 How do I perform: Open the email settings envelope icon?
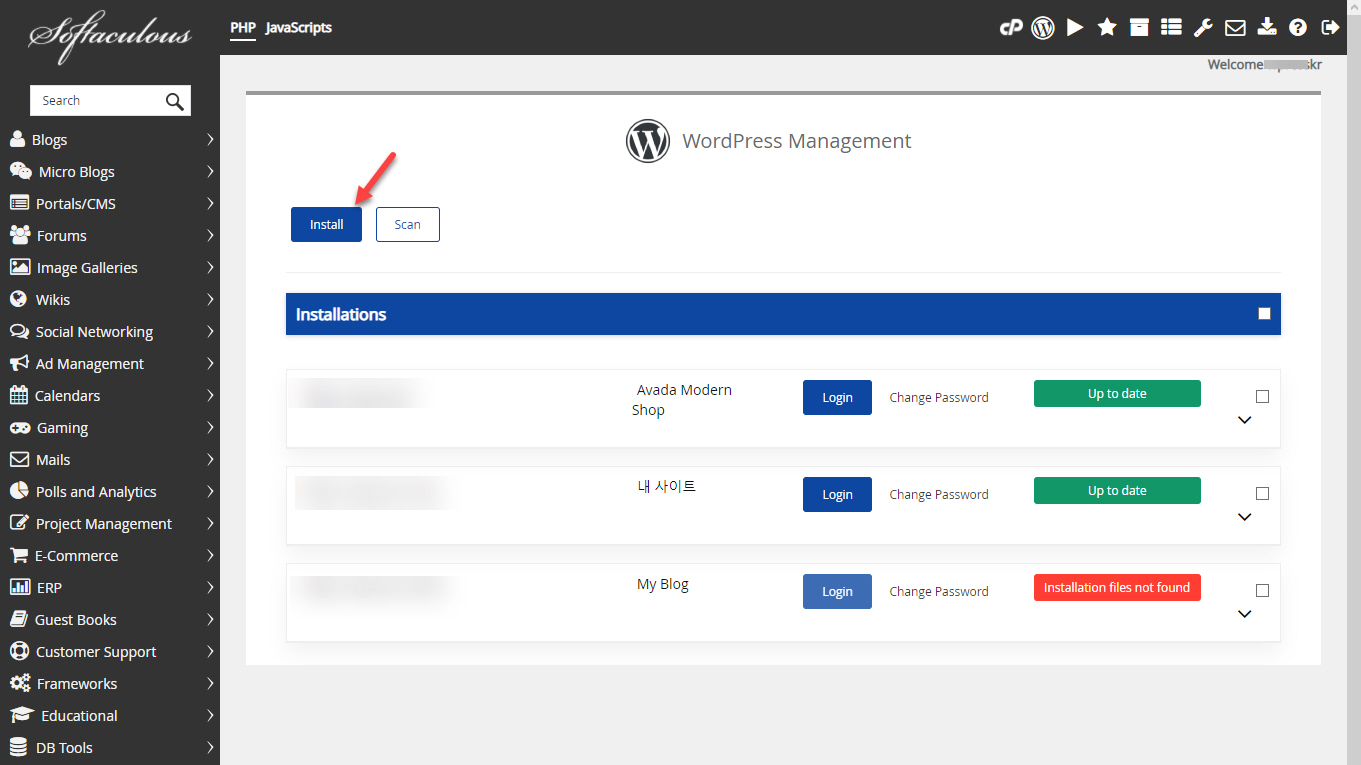pos(1235,28)
